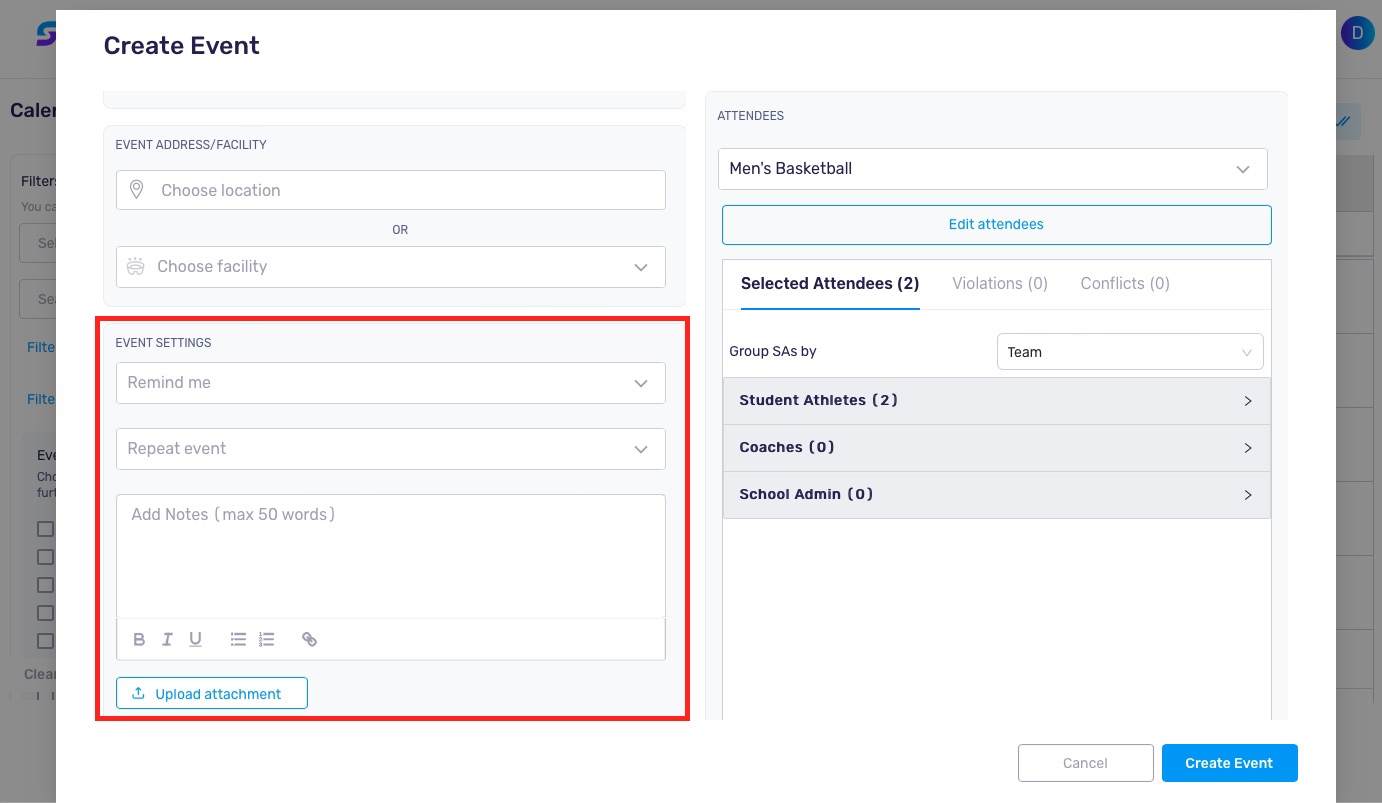Image resolution: width=1382 pixels, height=803 pixels.
Task: Click the facility stadium icon
Action: coord(135,267)
